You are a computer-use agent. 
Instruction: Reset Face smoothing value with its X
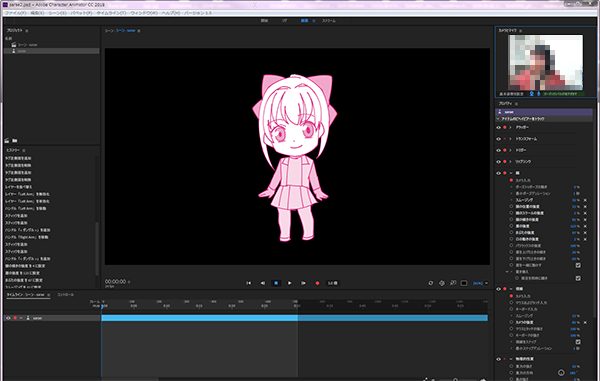pyautogui.click(x=585, y=200)
